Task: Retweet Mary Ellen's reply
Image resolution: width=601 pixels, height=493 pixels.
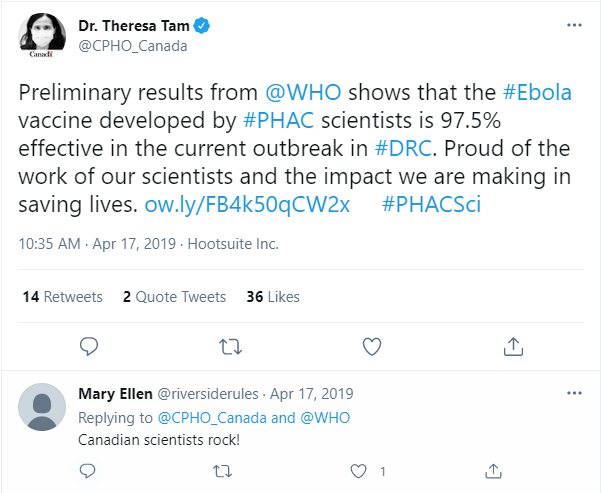Action: pos(224,470)
